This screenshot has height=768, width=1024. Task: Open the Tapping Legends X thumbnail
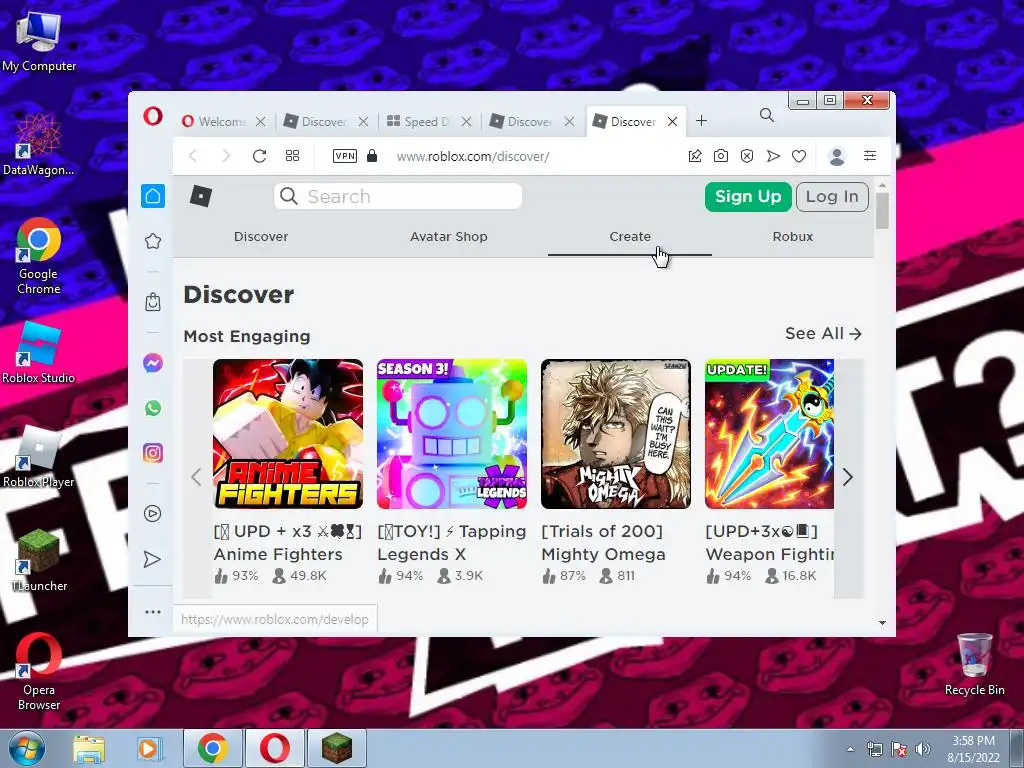click(x=452, y=434)
